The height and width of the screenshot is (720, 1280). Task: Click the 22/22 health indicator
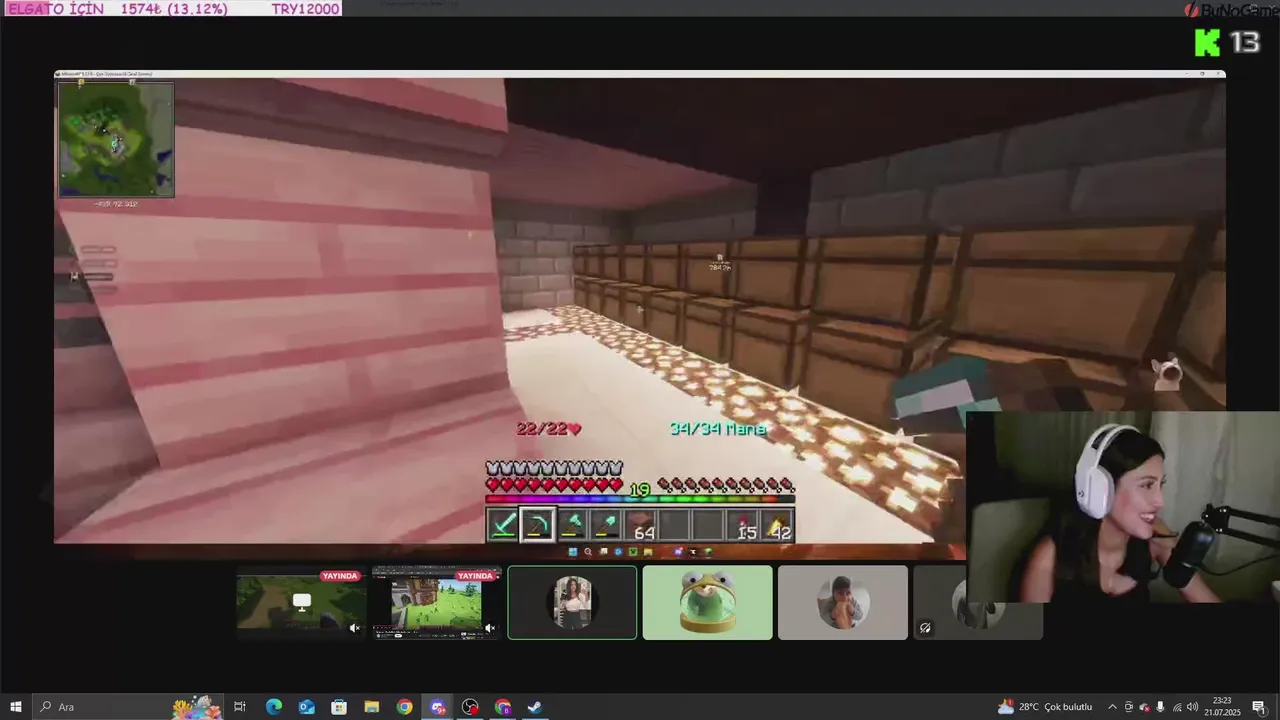pos(548,429)
